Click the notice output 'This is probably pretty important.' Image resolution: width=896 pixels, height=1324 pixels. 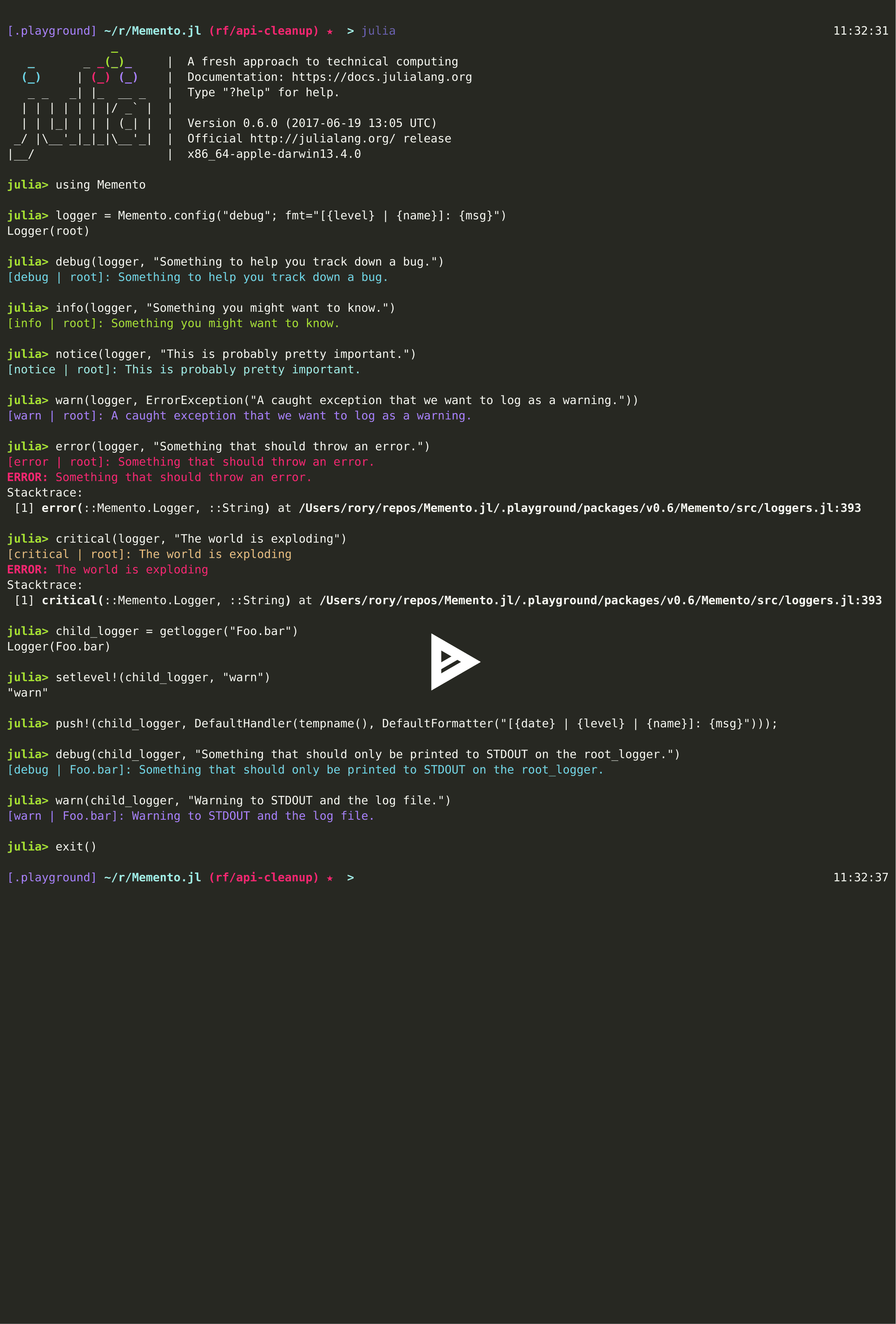coord(183,369)
